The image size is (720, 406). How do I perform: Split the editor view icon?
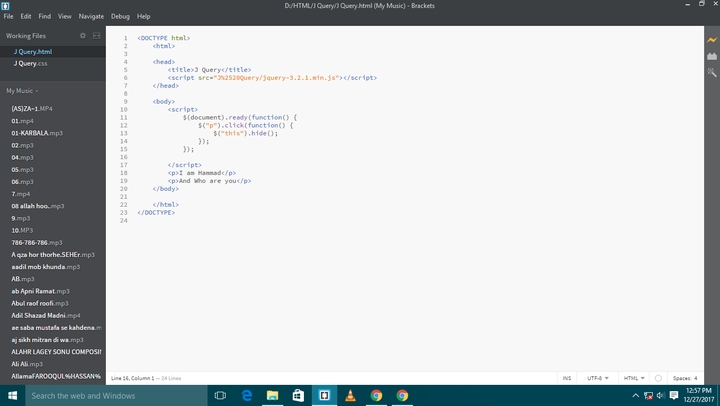pos(96,35)
